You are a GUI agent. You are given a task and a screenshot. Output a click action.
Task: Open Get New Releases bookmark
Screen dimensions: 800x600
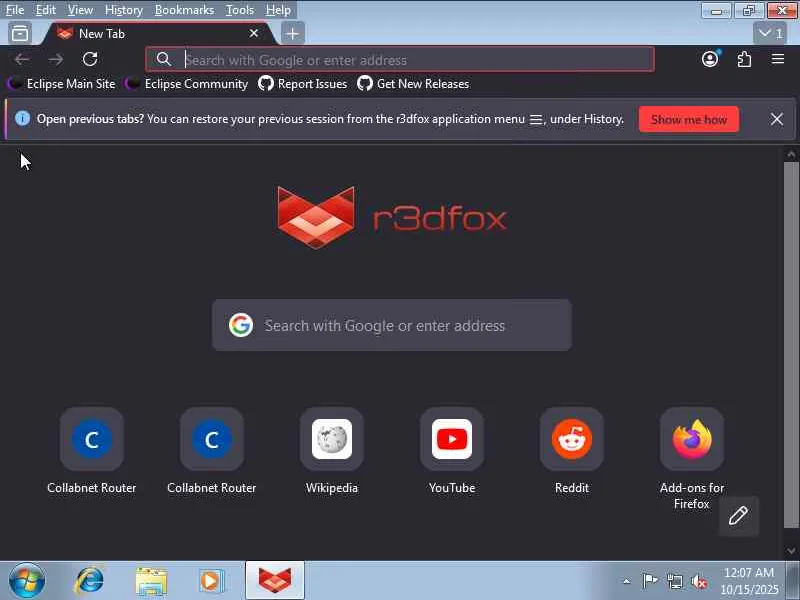point(413,84)
